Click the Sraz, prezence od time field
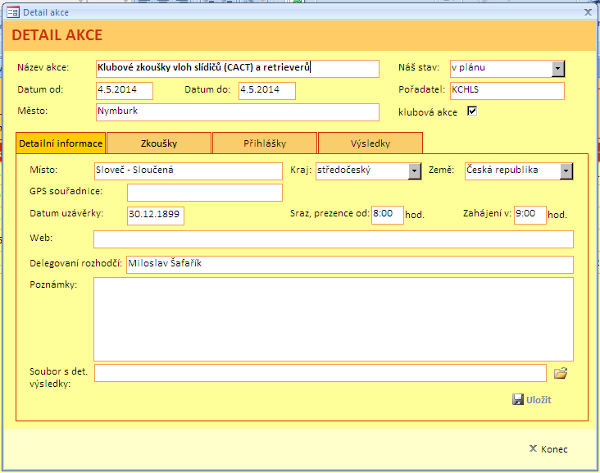 [387, 215]
